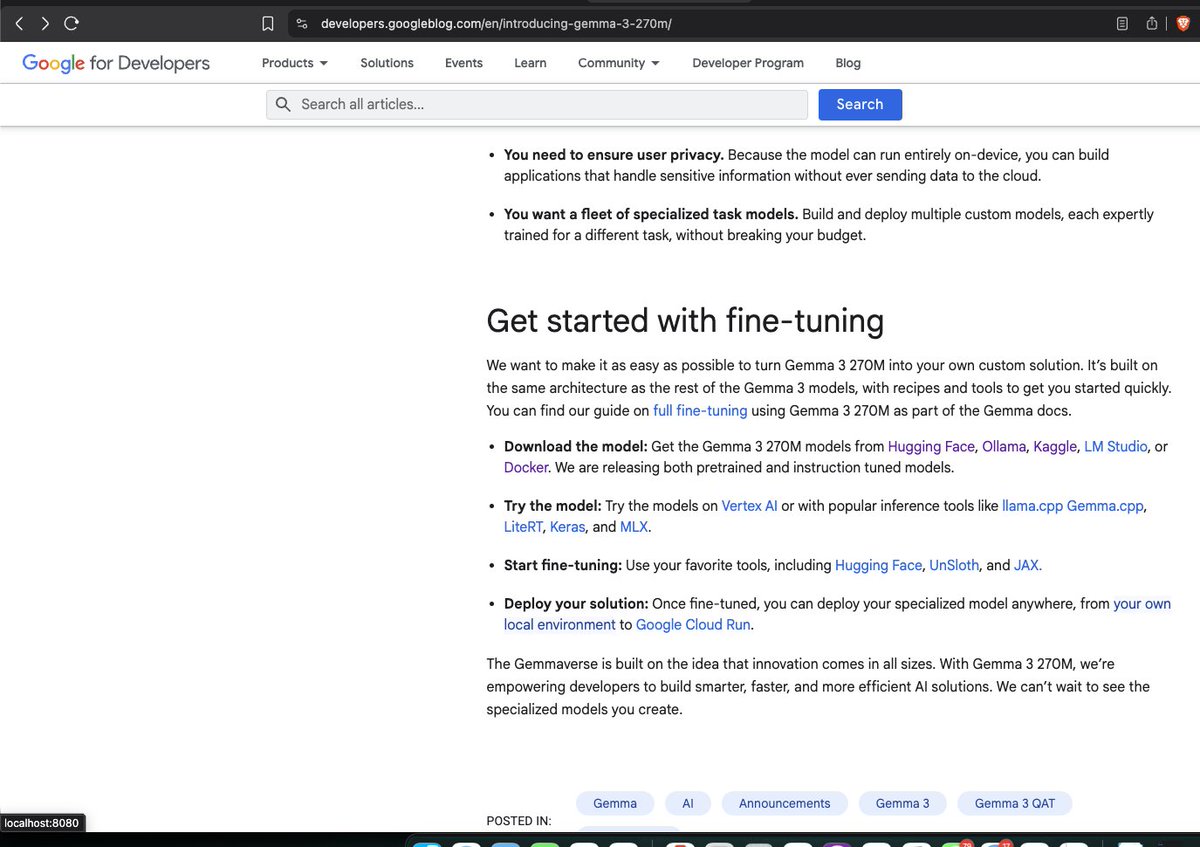Expand the Community dropdown menu
This screenshot has height=847, width=1200.
tap(619, 63)
